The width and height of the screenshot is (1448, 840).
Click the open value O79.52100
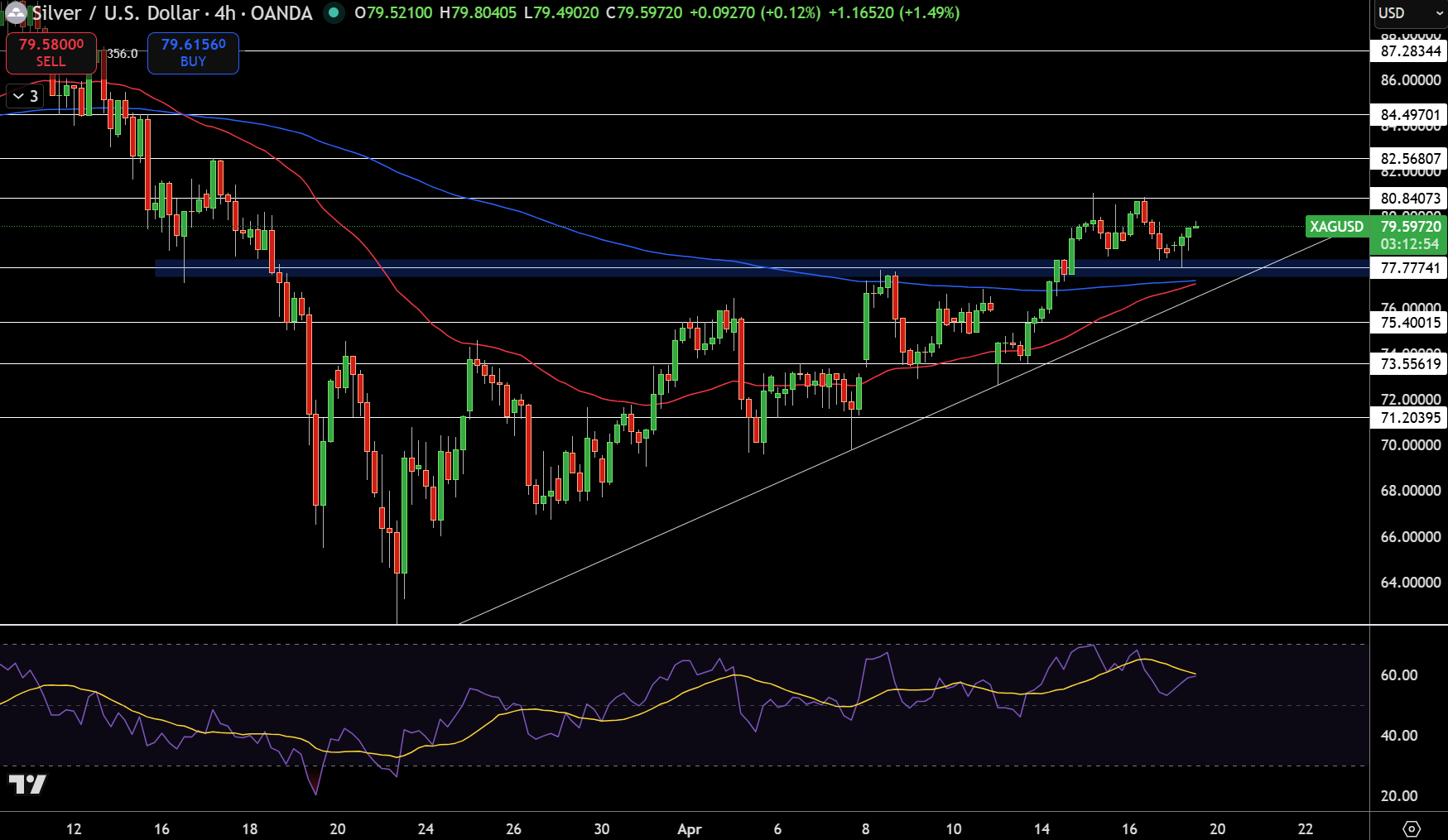(x=393, y=13)
